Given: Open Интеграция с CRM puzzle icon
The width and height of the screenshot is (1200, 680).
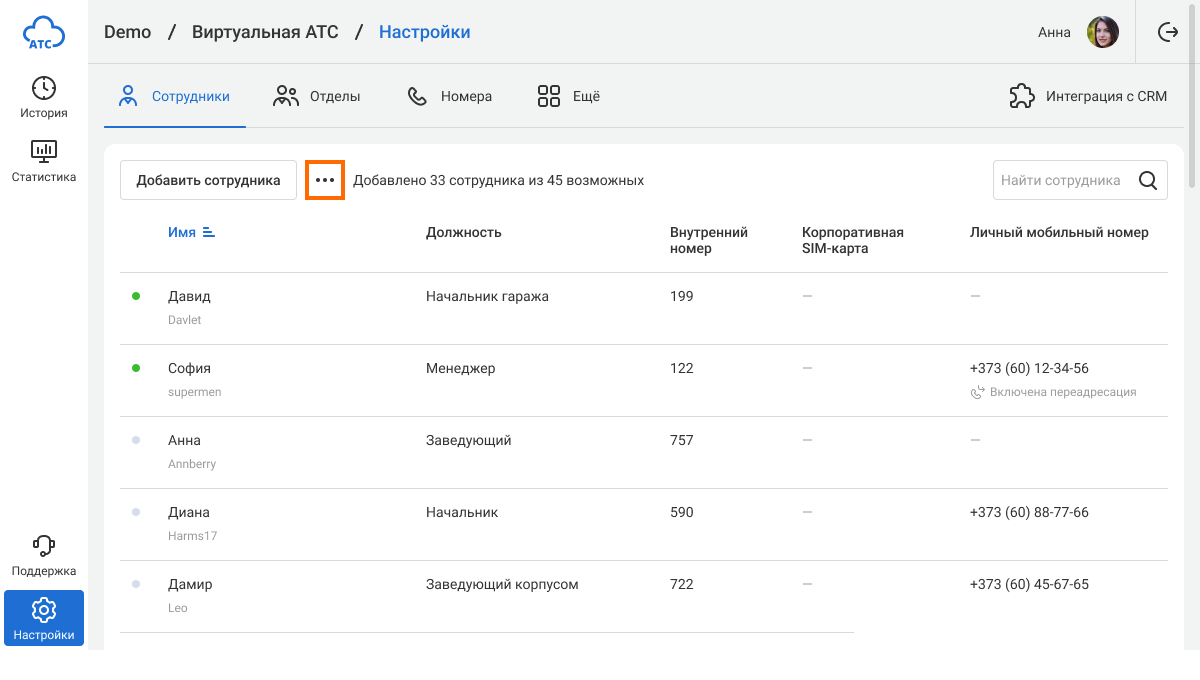Looking at the screenshot, I should (1022, 97).
